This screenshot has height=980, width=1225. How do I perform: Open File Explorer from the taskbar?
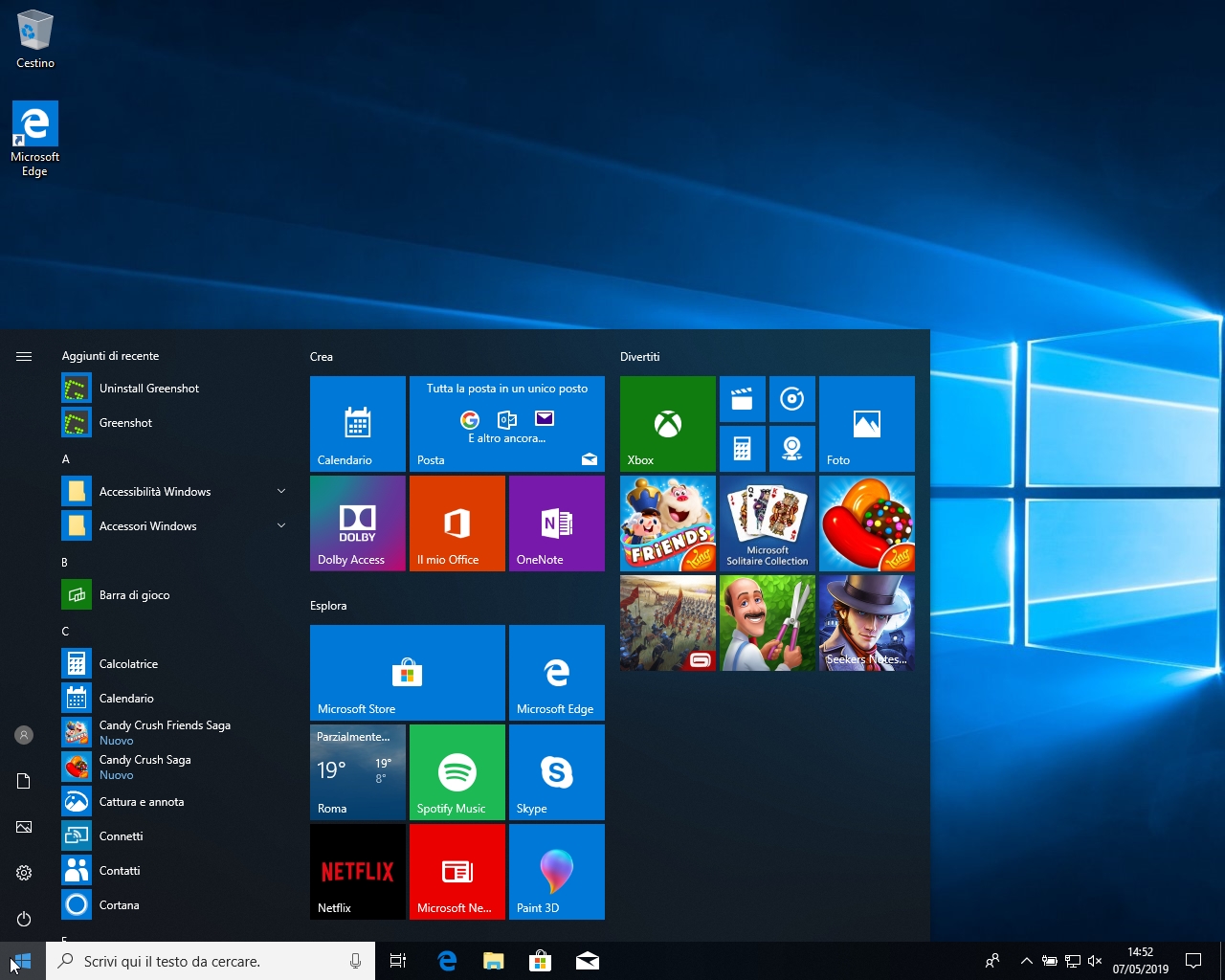(x=493, y=961)
